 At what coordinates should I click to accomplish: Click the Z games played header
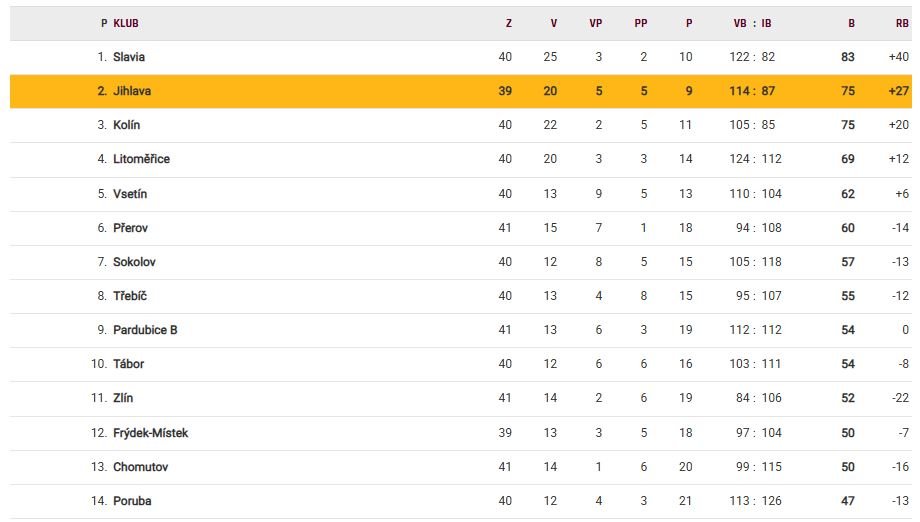pos(509,23)
